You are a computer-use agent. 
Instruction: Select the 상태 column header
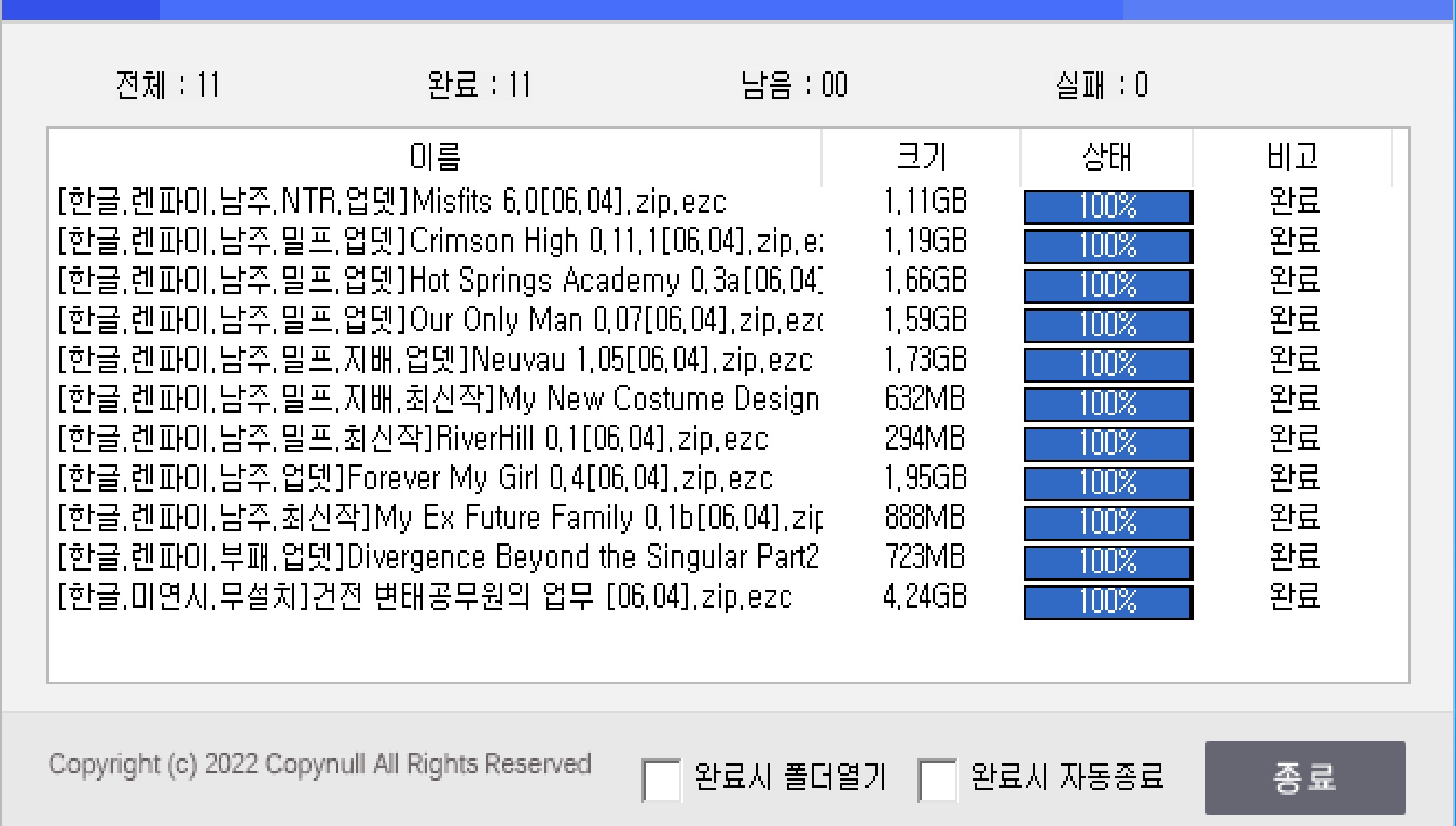[1106, 157]
